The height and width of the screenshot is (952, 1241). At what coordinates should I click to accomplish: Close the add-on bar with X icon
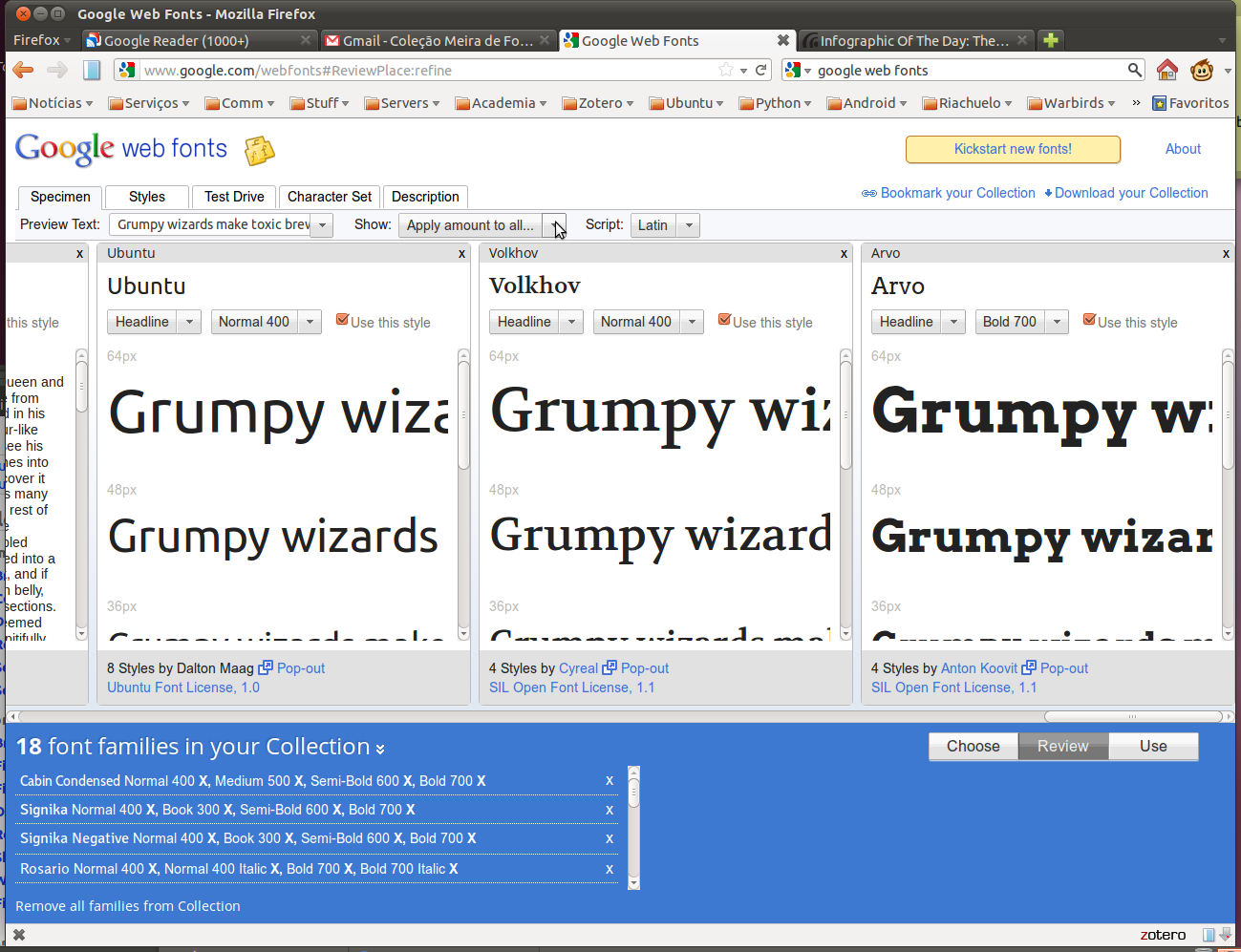point(19,935)
